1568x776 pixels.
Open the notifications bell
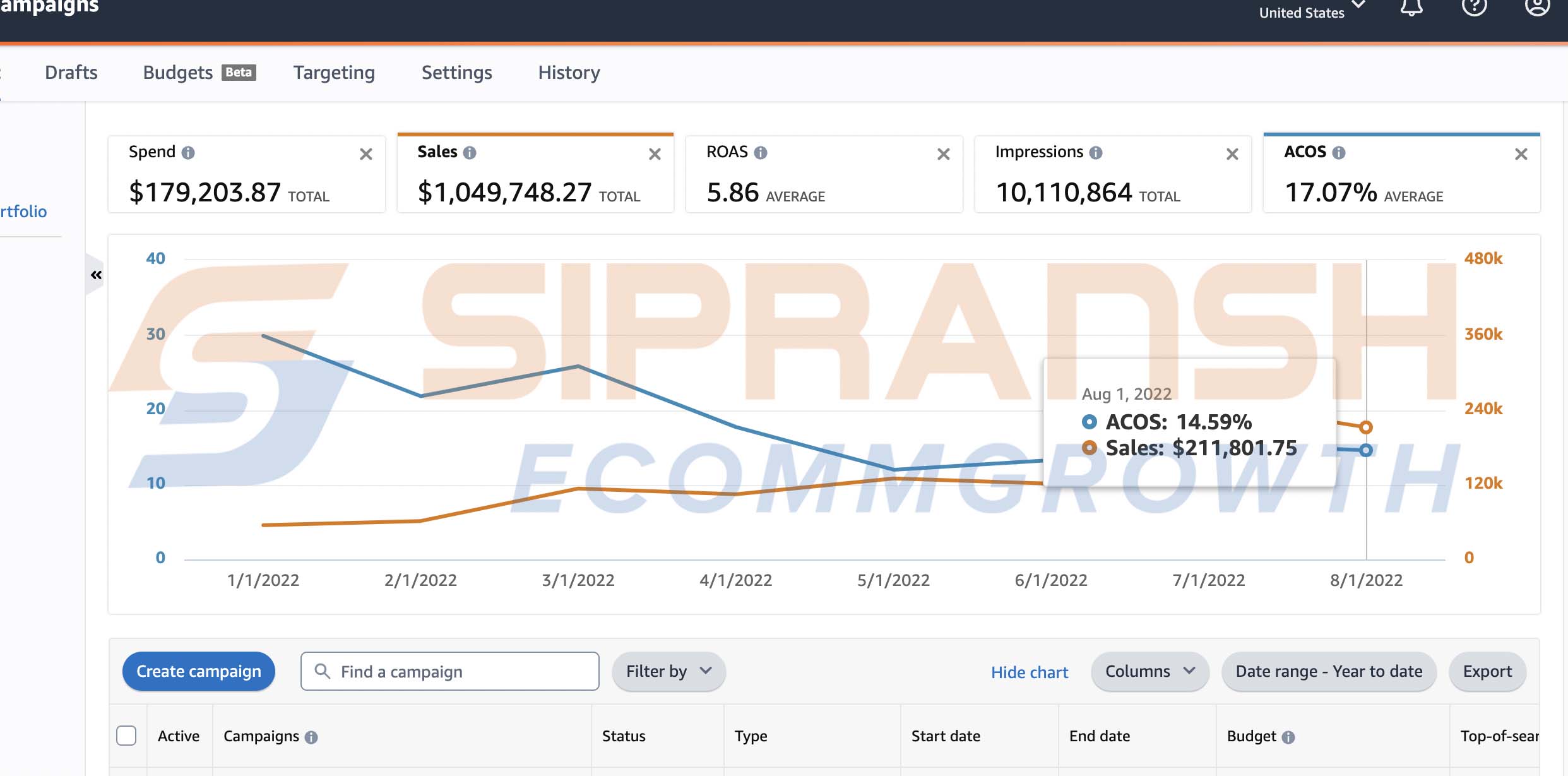pos(1411,8)
